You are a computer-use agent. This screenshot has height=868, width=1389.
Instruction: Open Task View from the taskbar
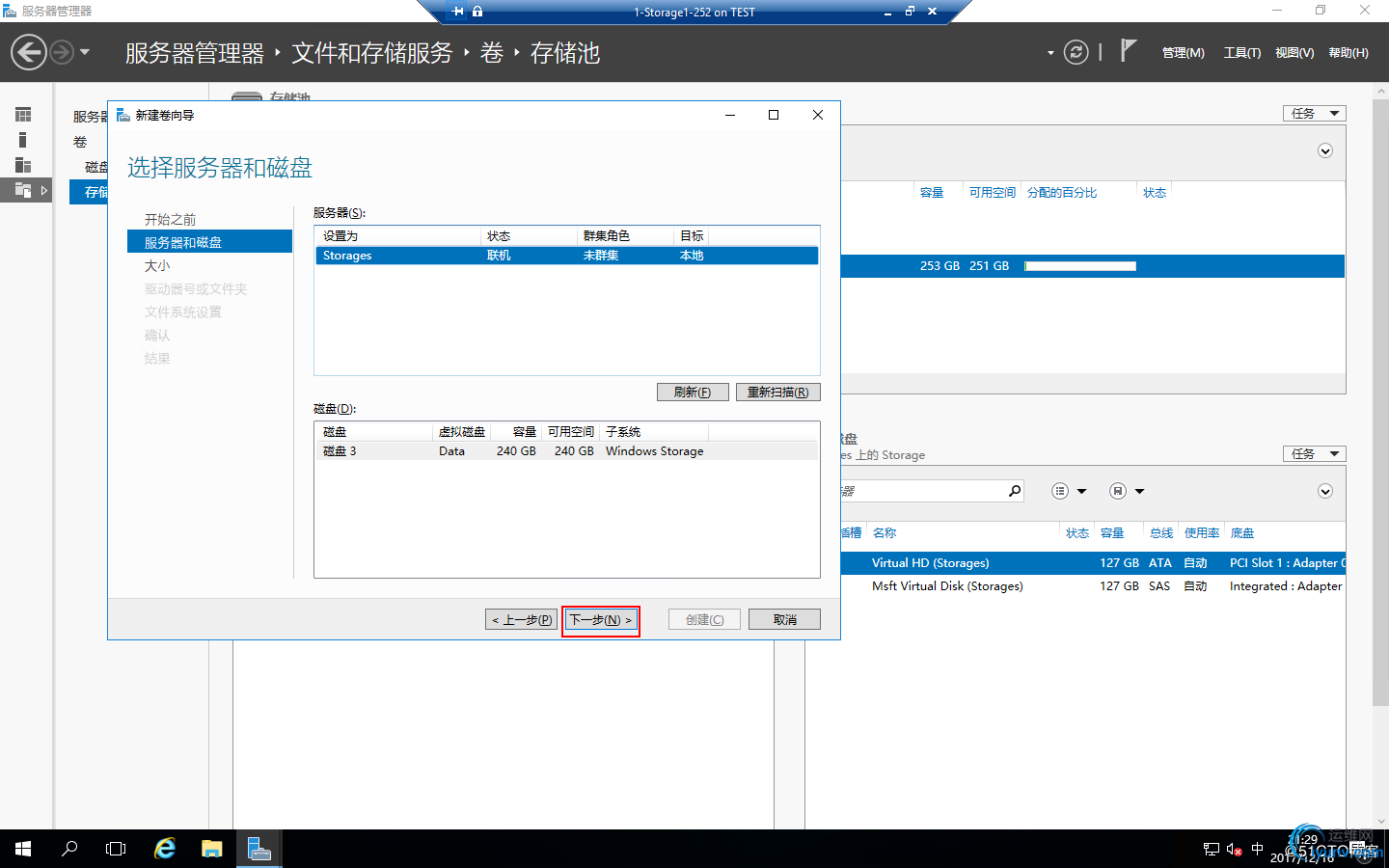tap(116, 849)
